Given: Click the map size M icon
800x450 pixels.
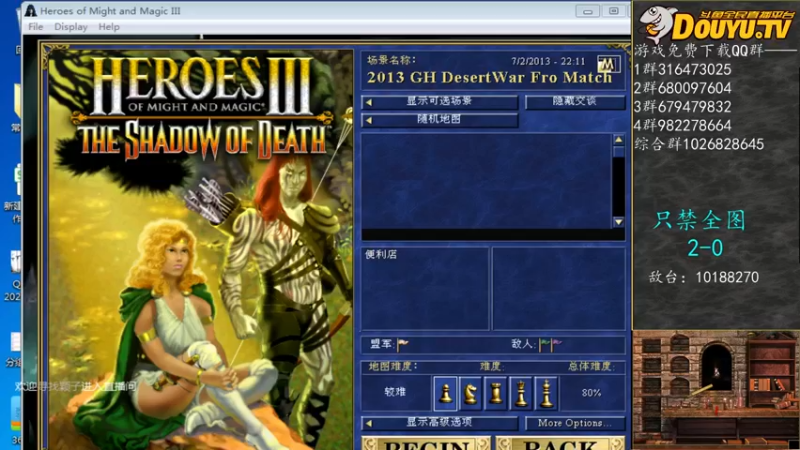Looking at the screenshot, I should (608, 64).
